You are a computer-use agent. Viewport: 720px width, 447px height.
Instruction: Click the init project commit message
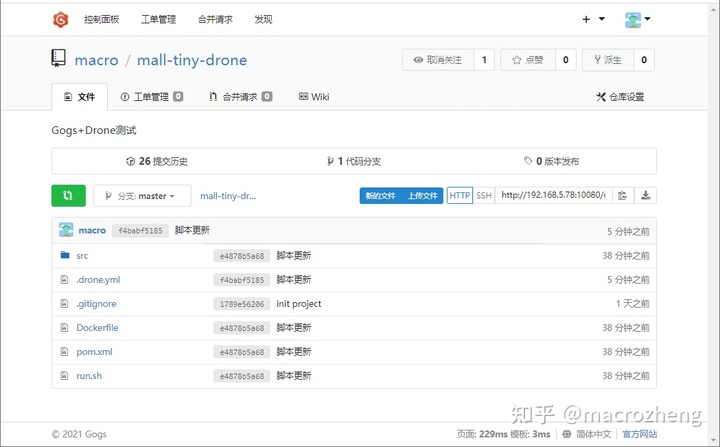click(x=298, y=304)
